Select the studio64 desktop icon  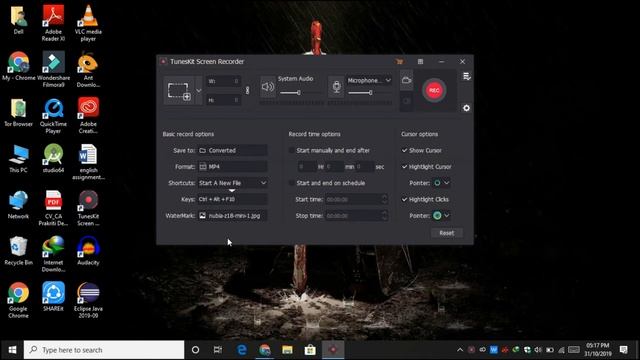53,158
